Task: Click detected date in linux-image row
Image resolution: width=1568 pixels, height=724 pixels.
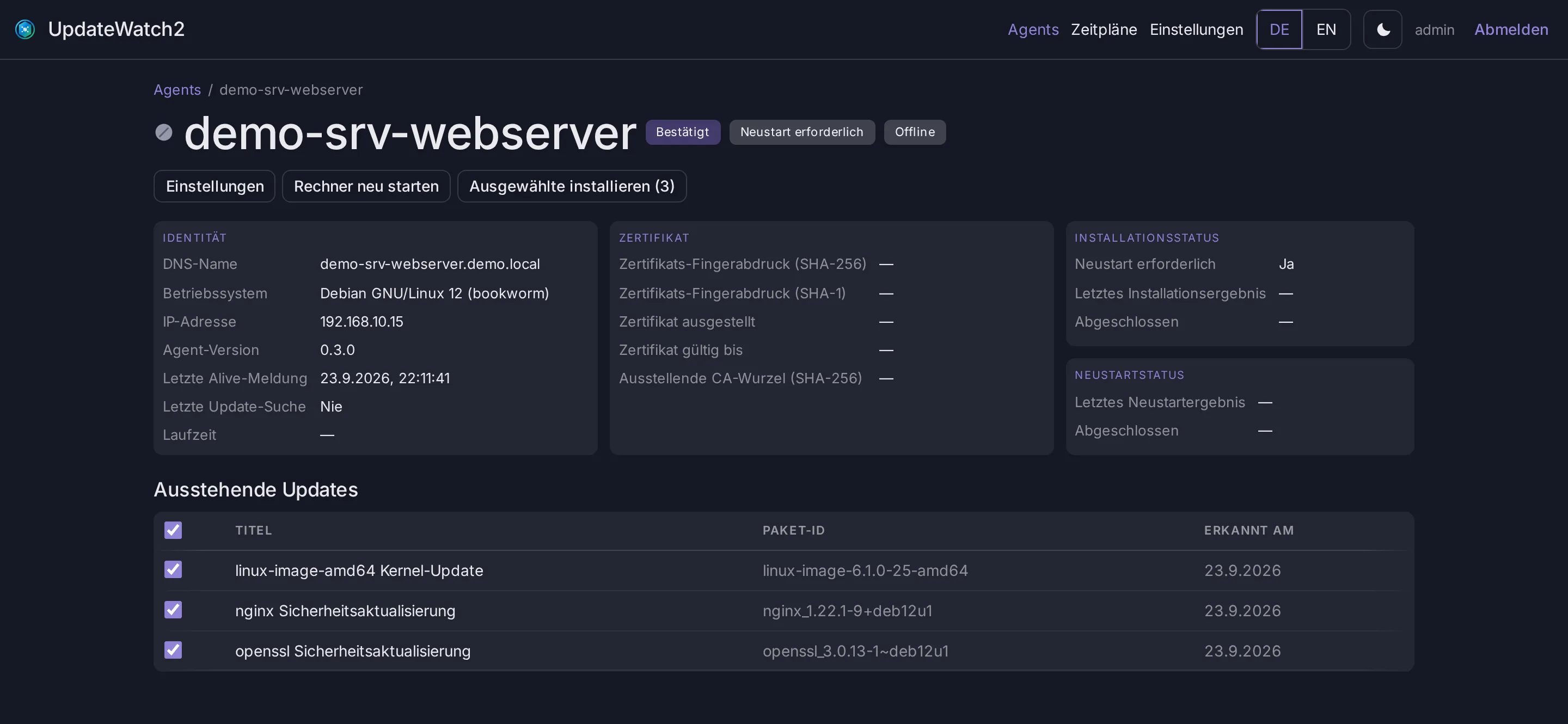Action: click(1242, 570)
